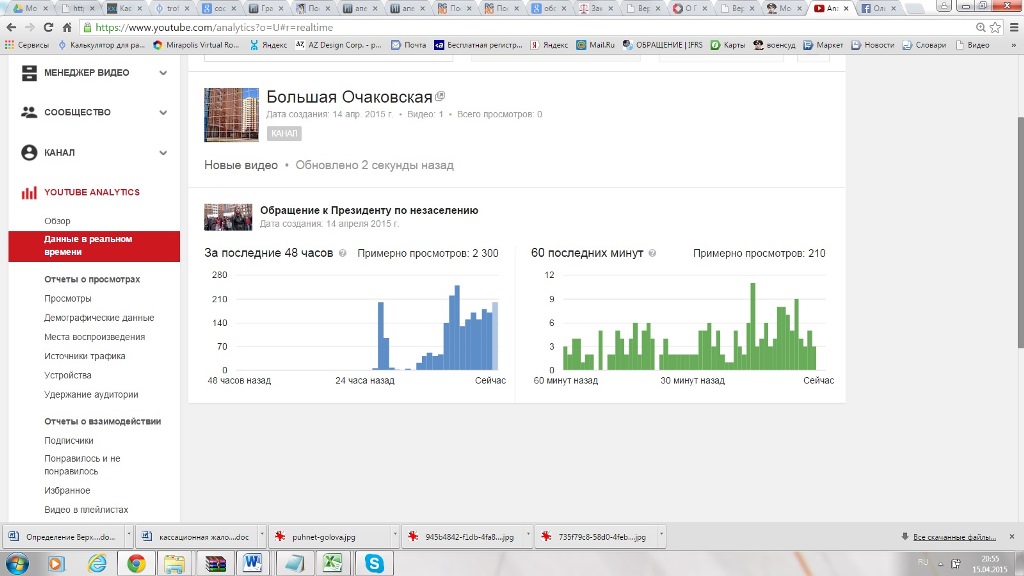This screenshot has height=576, width=1024.
Task: Expand the Сообщество section chevron
Action: tap(163, 113)
